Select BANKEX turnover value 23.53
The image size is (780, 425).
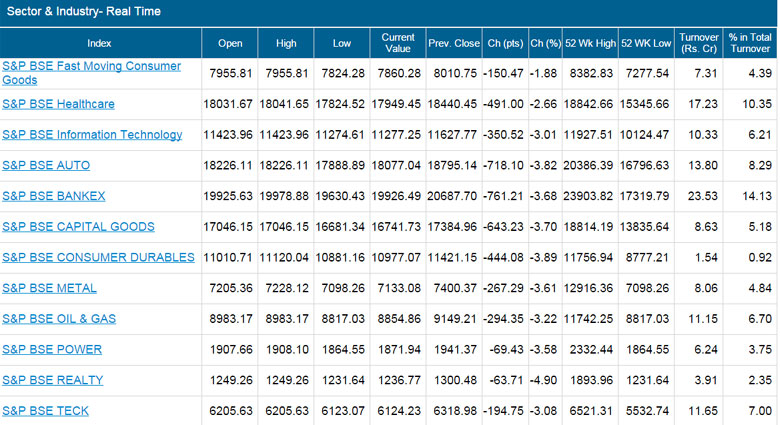click(x=702, y=196)
